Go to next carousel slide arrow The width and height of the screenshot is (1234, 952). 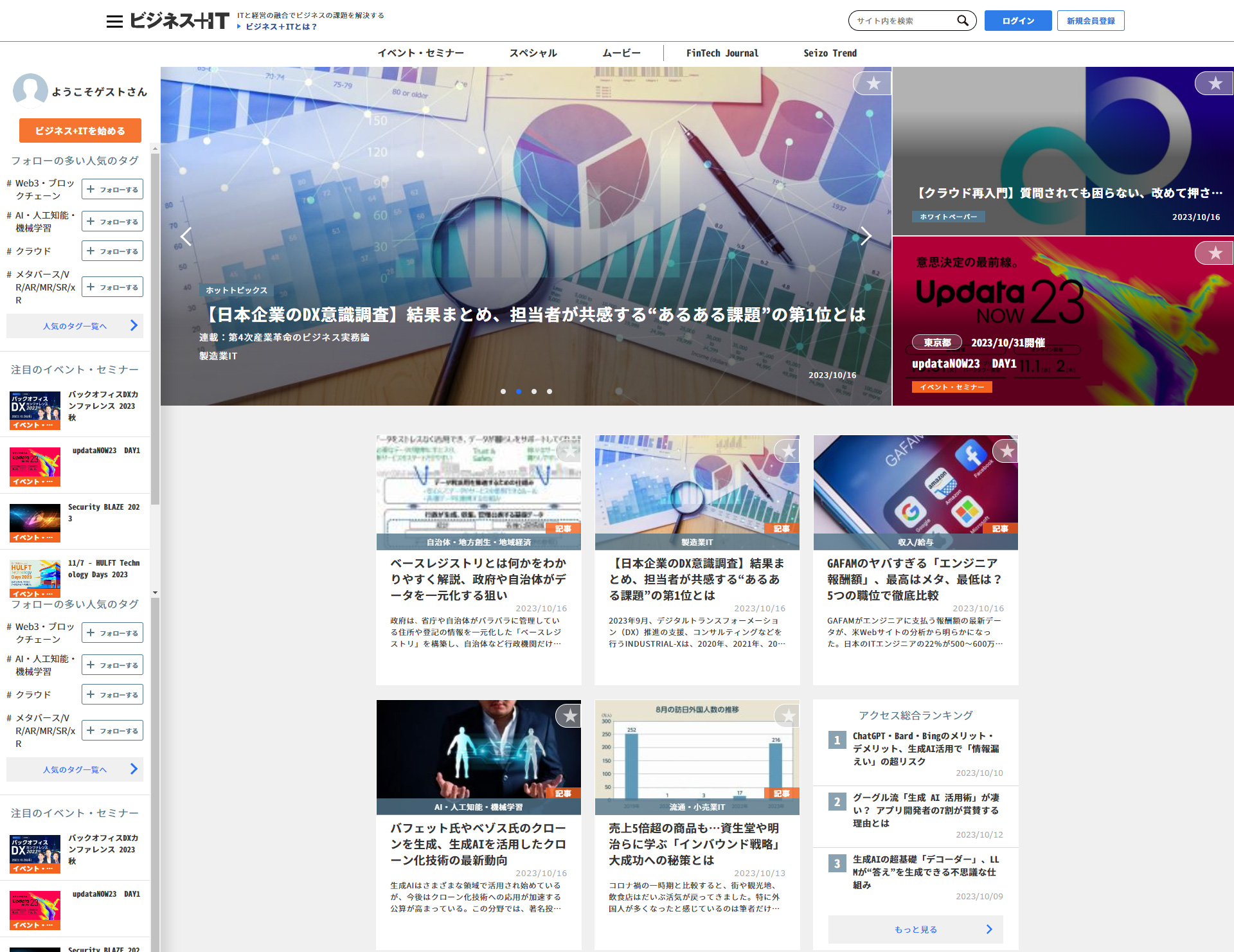(866, 237)
